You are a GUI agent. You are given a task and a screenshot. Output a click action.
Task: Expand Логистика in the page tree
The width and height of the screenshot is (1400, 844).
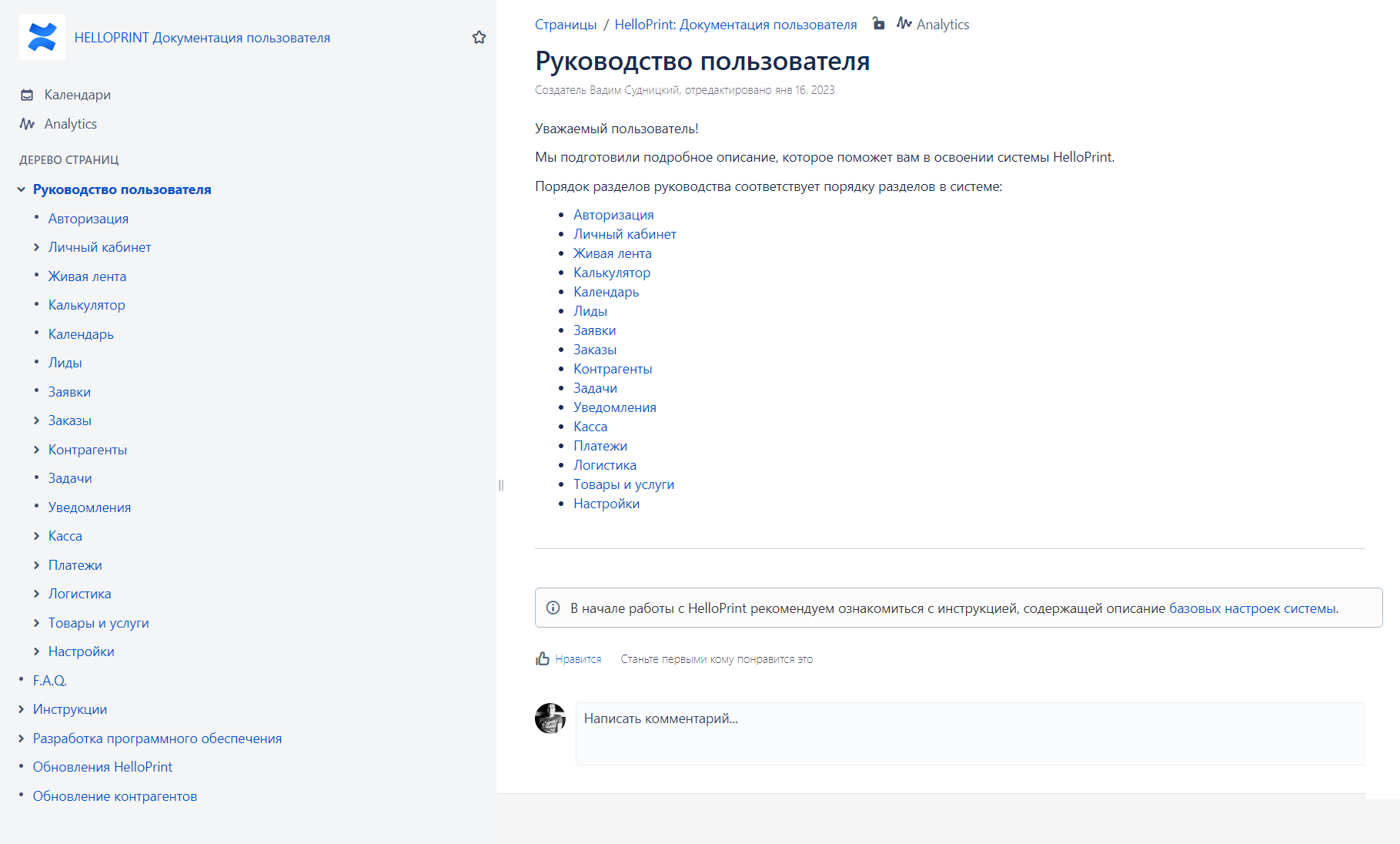pos(36,594)
